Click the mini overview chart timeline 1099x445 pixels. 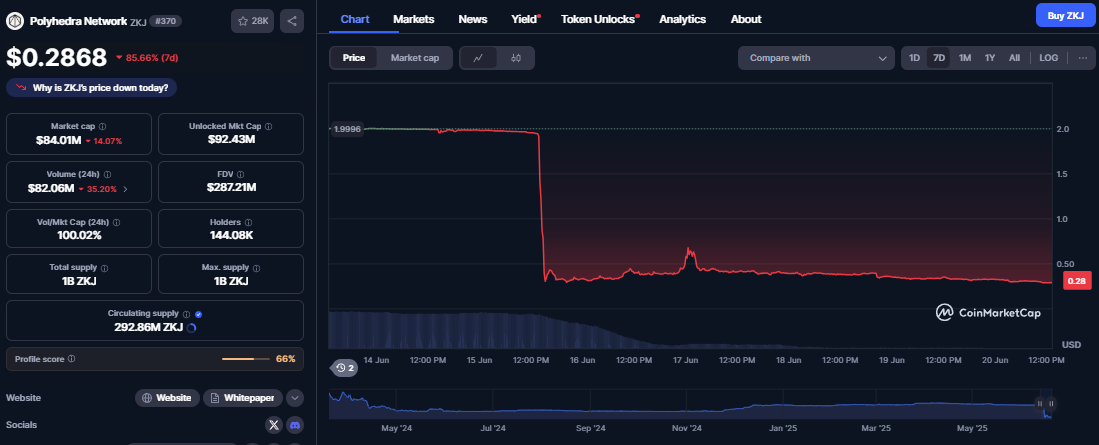[x=690, y=405]
